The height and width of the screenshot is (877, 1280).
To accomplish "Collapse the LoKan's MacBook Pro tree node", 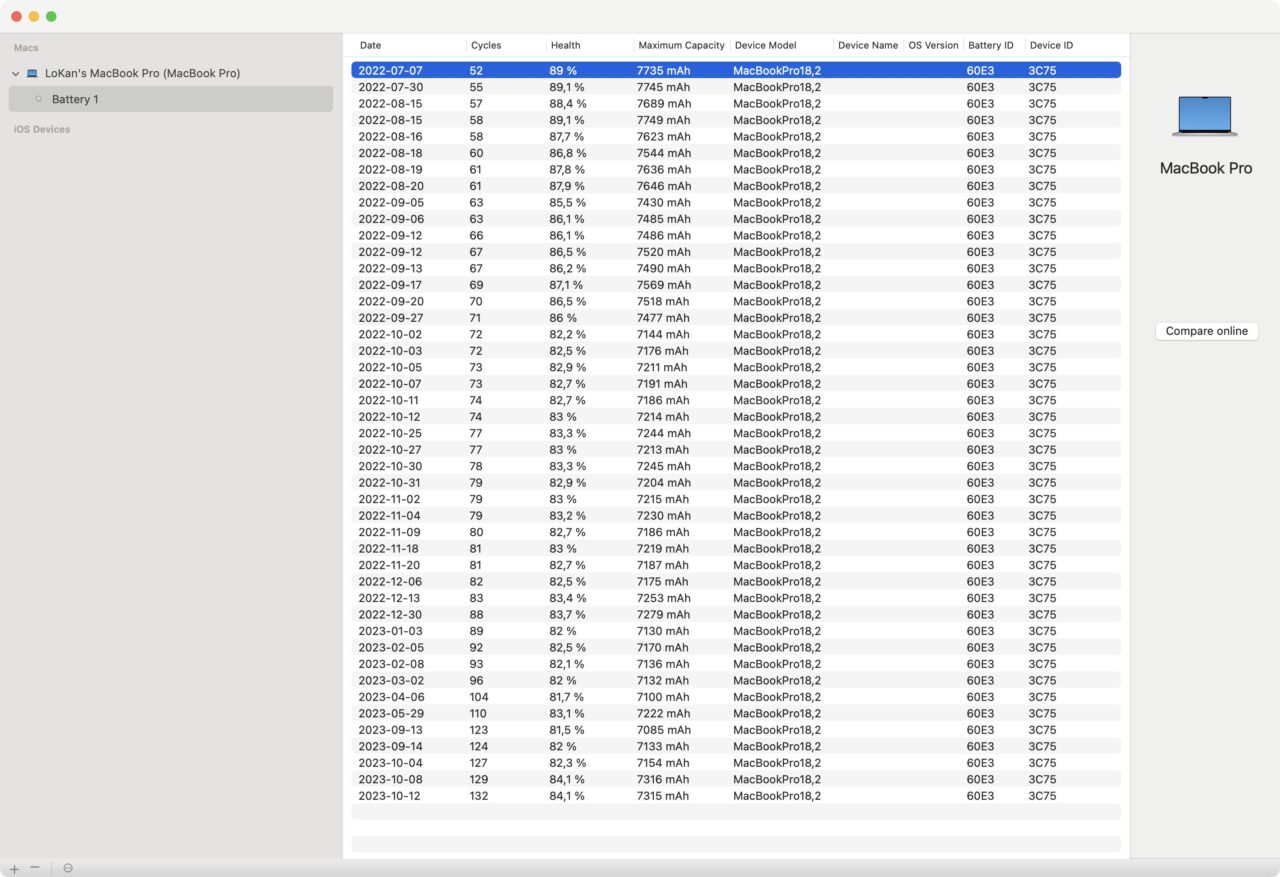I will tap(15, 73).
